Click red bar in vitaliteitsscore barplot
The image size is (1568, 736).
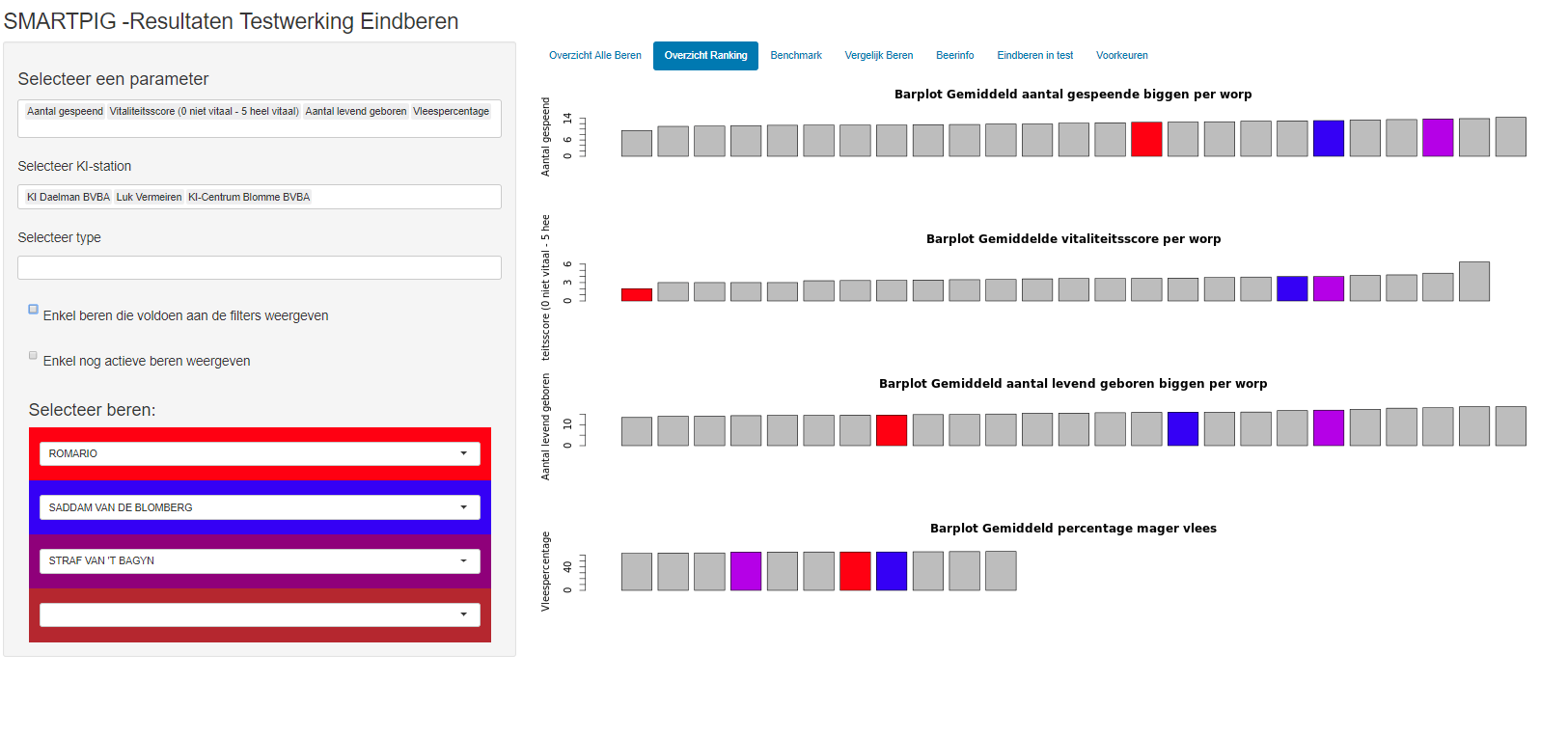coord(636,294)
